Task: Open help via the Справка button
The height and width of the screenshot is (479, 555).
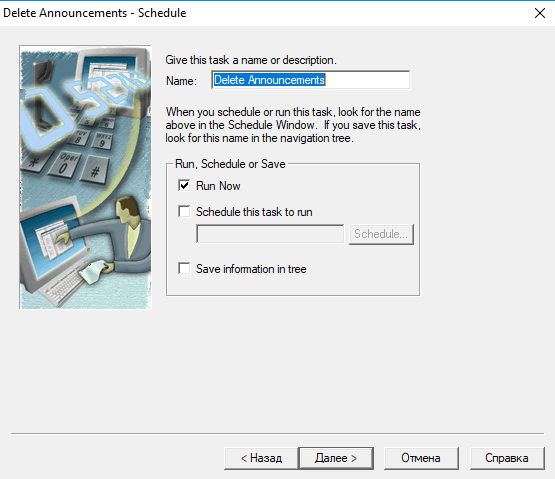Action: click(507, 458)
